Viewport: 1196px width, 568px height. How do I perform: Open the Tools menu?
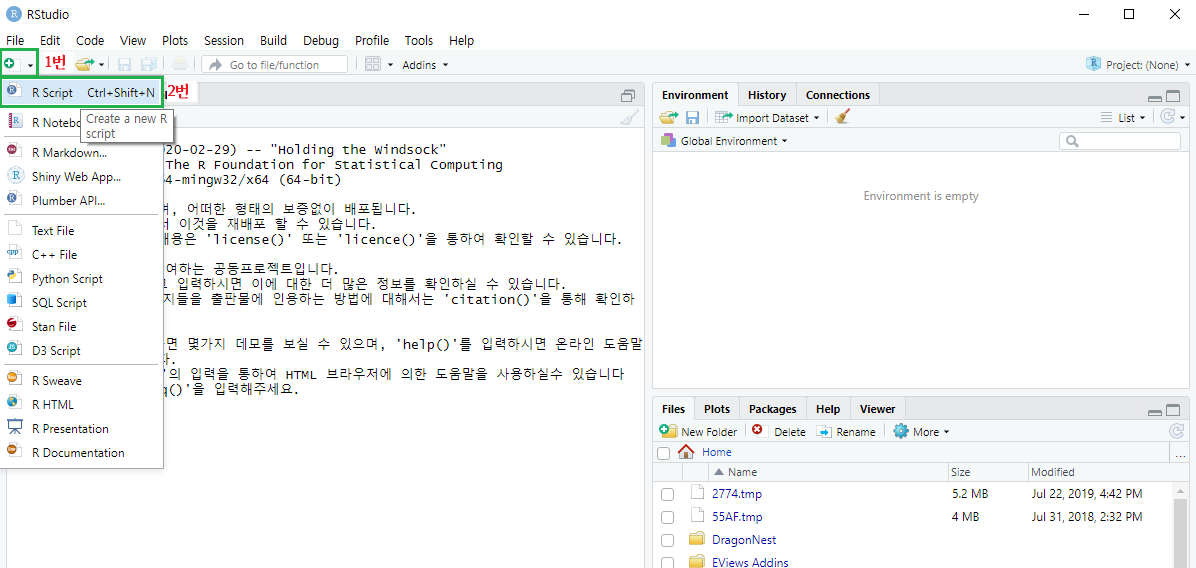coord(419,40)
